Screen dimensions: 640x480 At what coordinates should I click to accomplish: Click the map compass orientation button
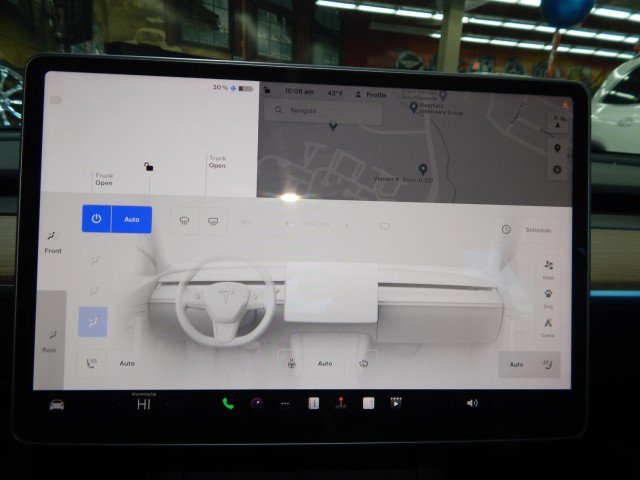tap(558, 123)
